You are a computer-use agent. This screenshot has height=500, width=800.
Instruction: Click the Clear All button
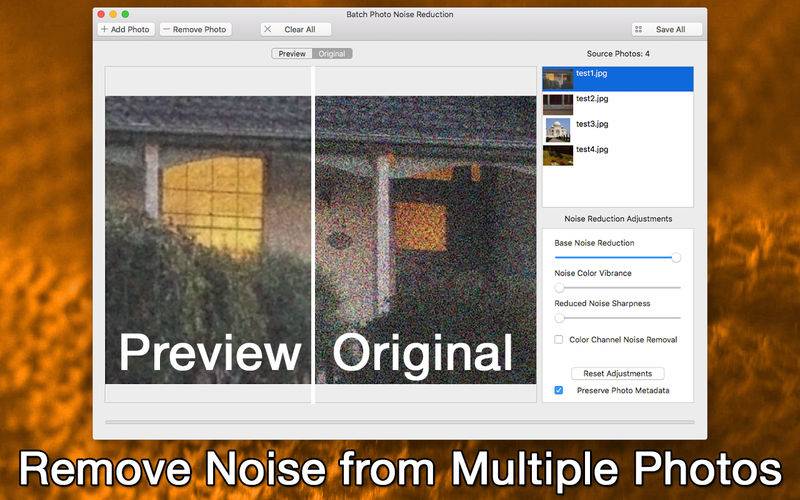[x=296, y=30]
